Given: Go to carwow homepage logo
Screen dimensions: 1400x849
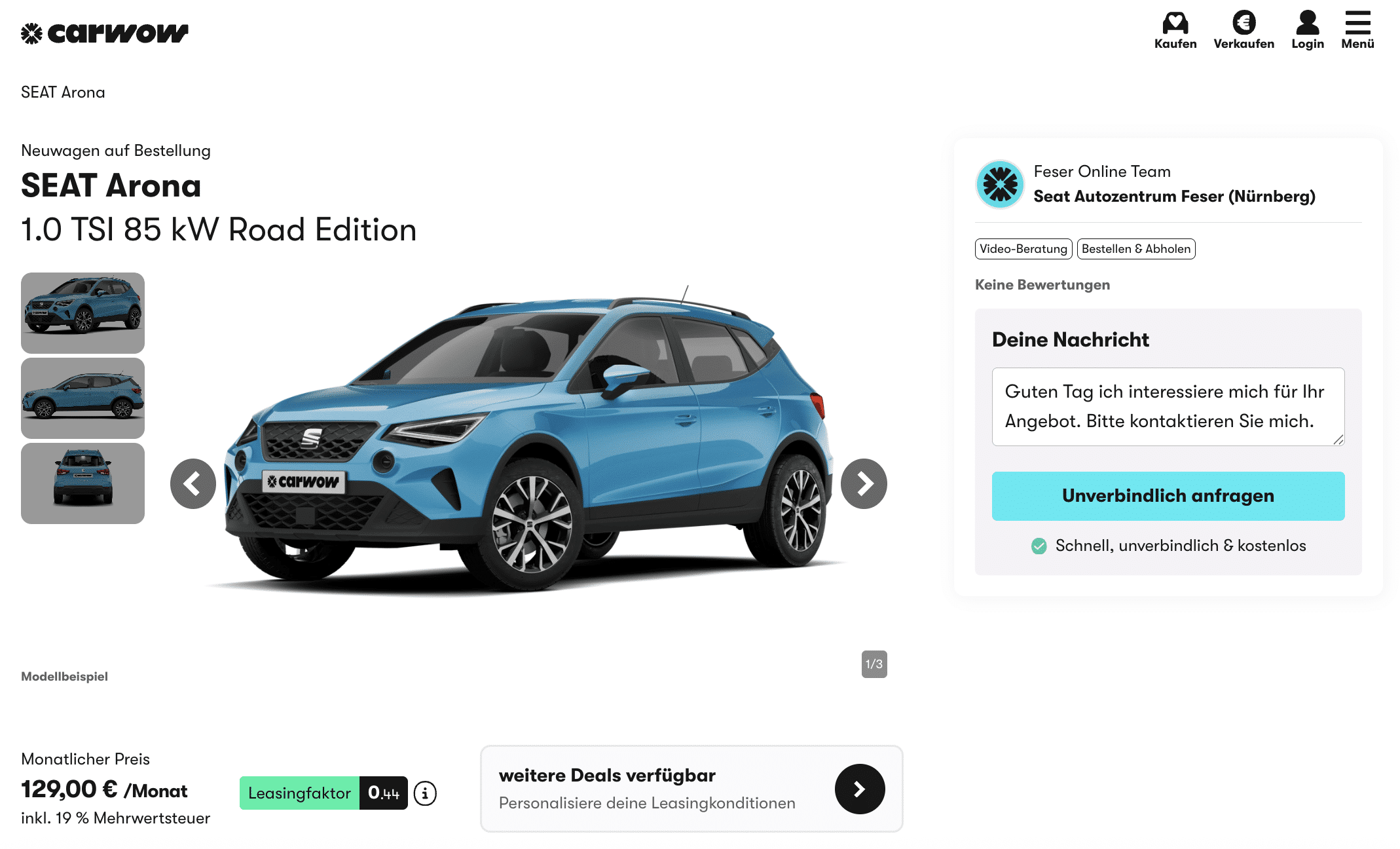Looking at the screenshot, I should click(x=105, y=33).
